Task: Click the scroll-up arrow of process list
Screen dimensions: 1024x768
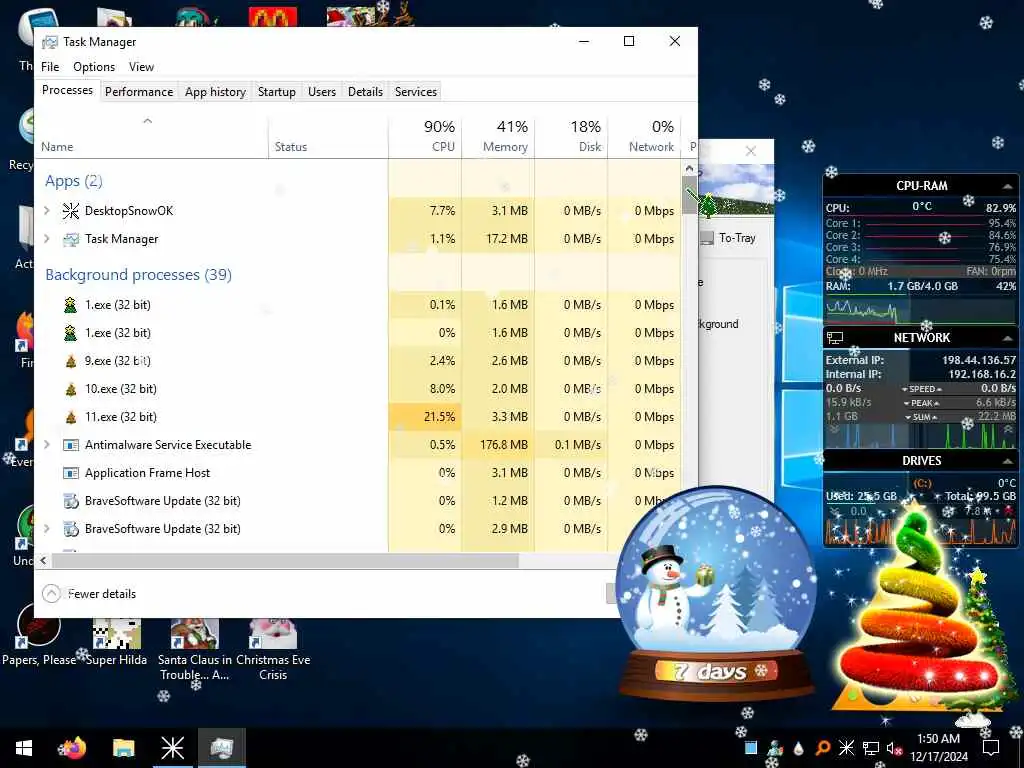Action: pyautogui.click(x=689, y=168)
